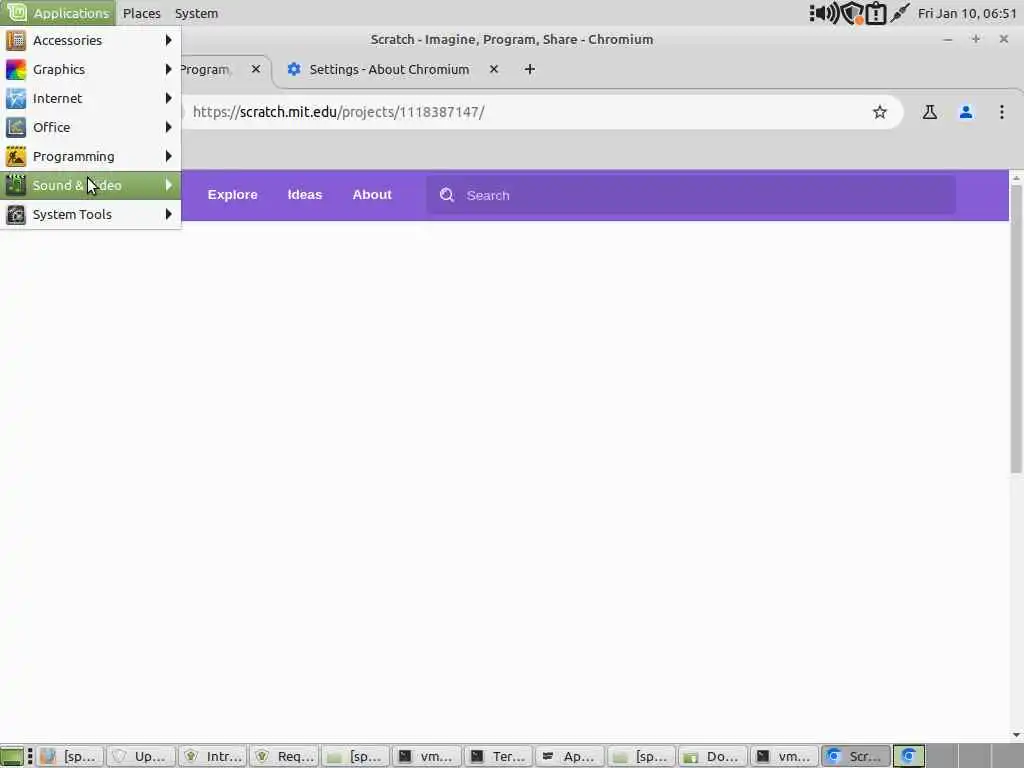Switch to the Ter... taskbar window
The height and width of the screenshot is (768, 1024).
tap(498, 756)
